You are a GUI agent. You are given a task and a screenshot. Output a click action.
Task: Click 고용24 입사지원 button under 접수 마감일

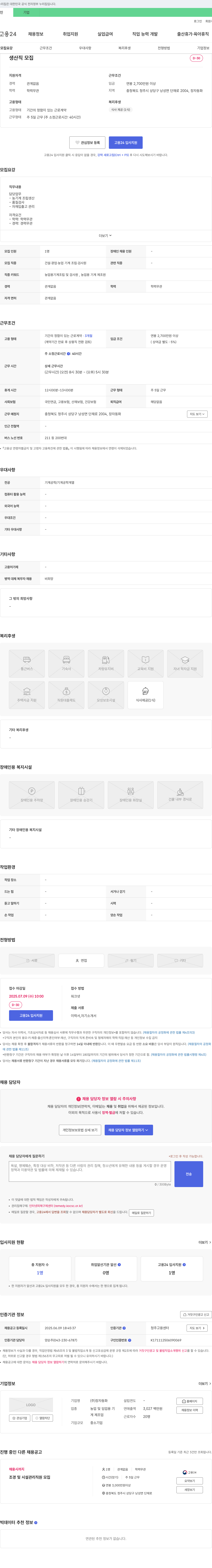pos(31,1015)
